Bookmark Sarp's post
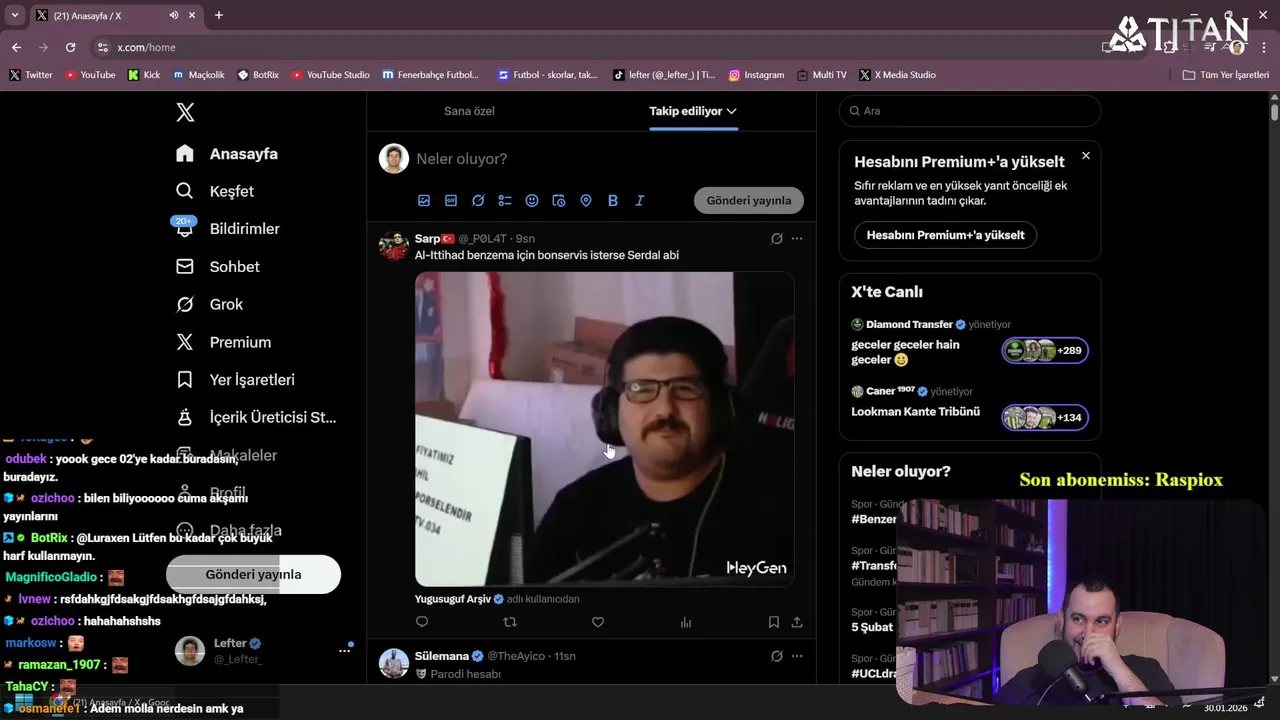The image size is (1280, 720). point(774,622)
